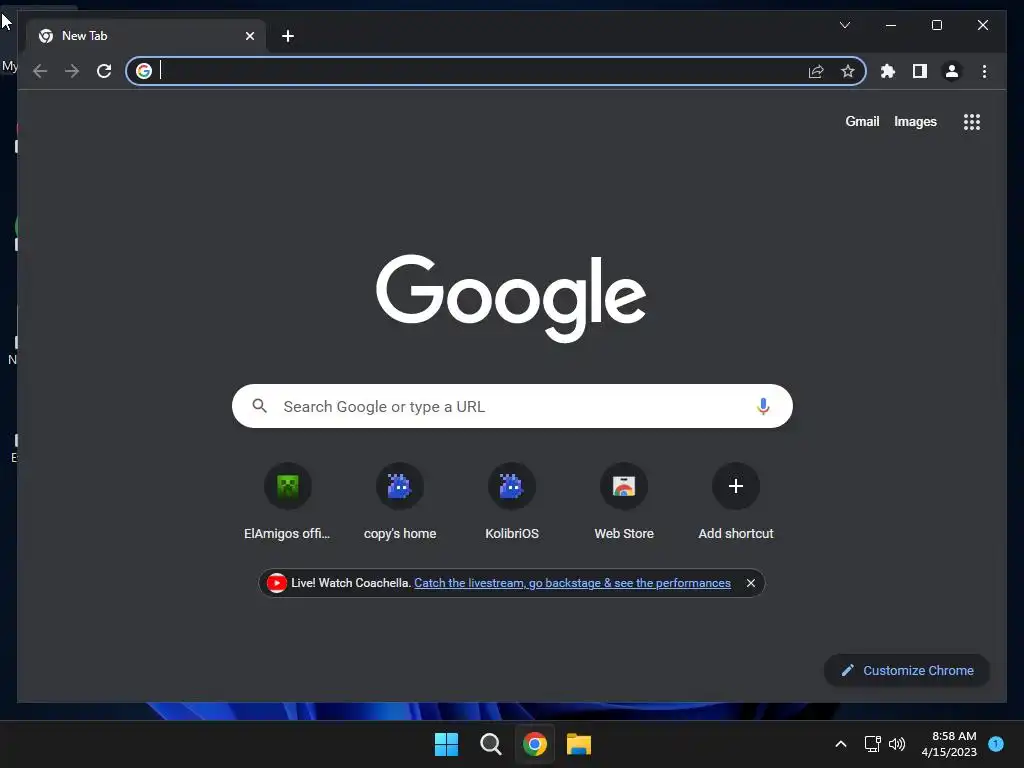Screen dimensions: 1024x768
Task: Open the Extensions puzzle icon
Action: (888, 71)
